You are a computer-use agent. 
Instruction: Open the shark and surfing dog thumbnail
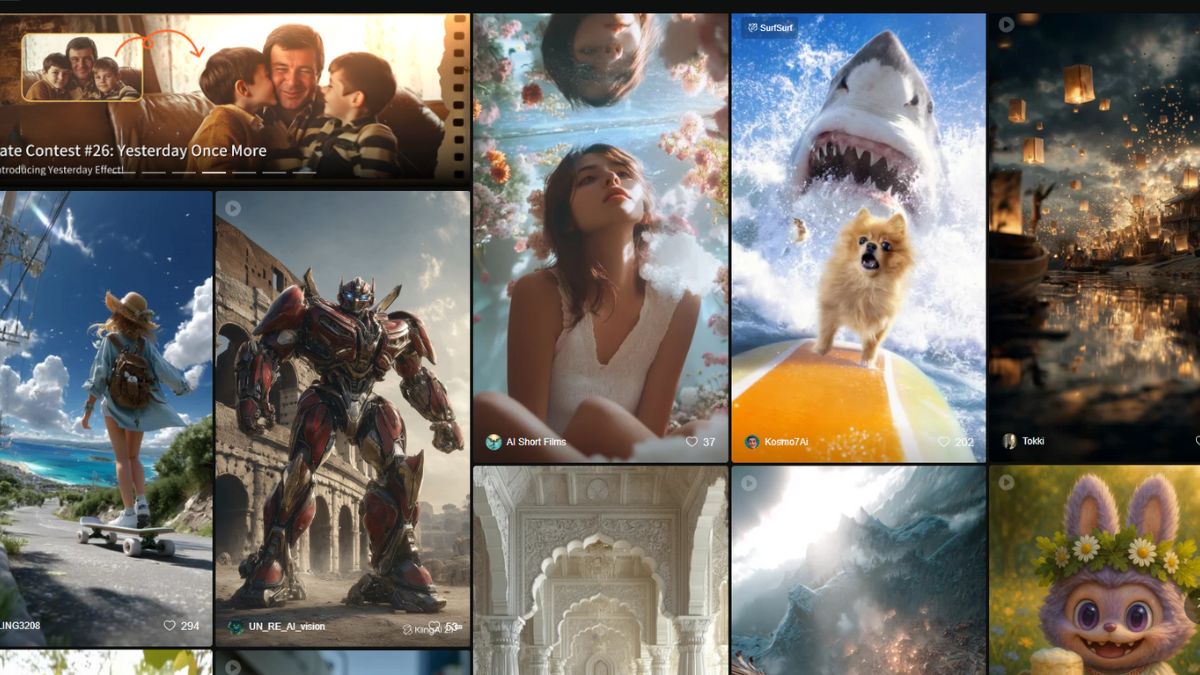[x=858, y=238]
